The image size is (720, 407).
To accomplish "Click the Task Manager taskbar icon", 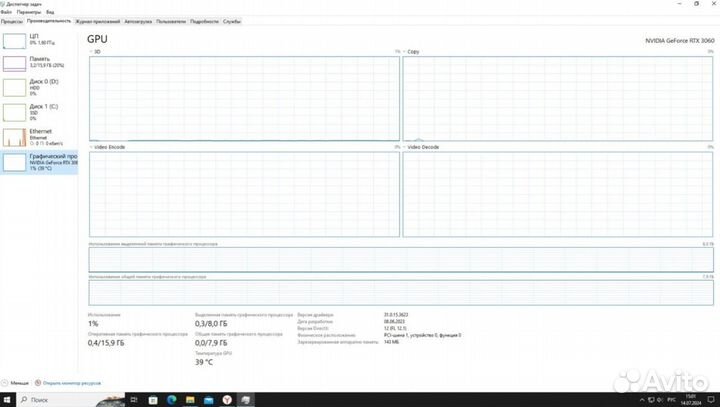I will [x=246, y=400].
